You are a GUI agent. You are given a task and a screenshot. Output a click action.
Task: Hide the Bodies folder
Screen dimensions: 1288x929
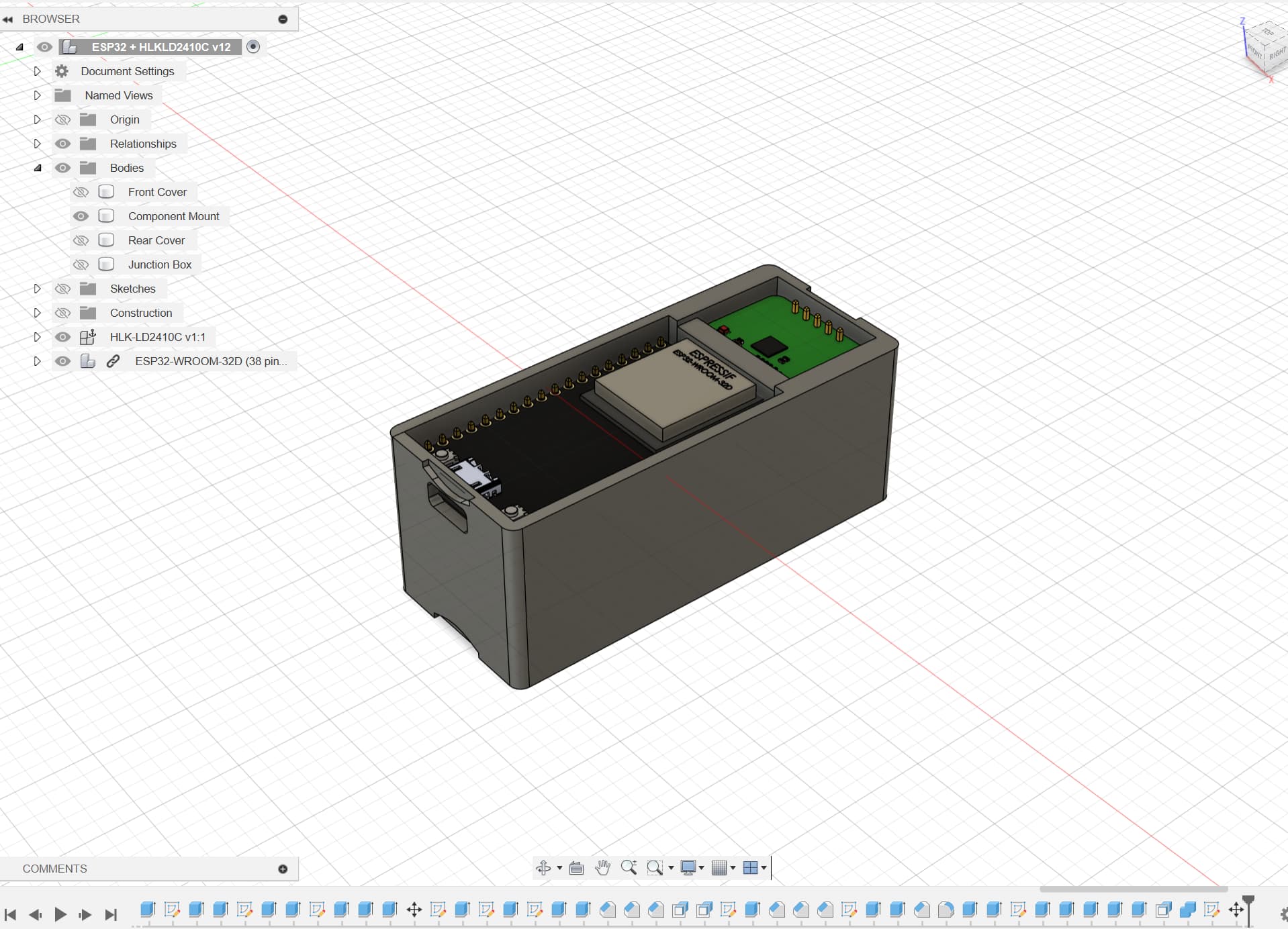click(62, 168)
